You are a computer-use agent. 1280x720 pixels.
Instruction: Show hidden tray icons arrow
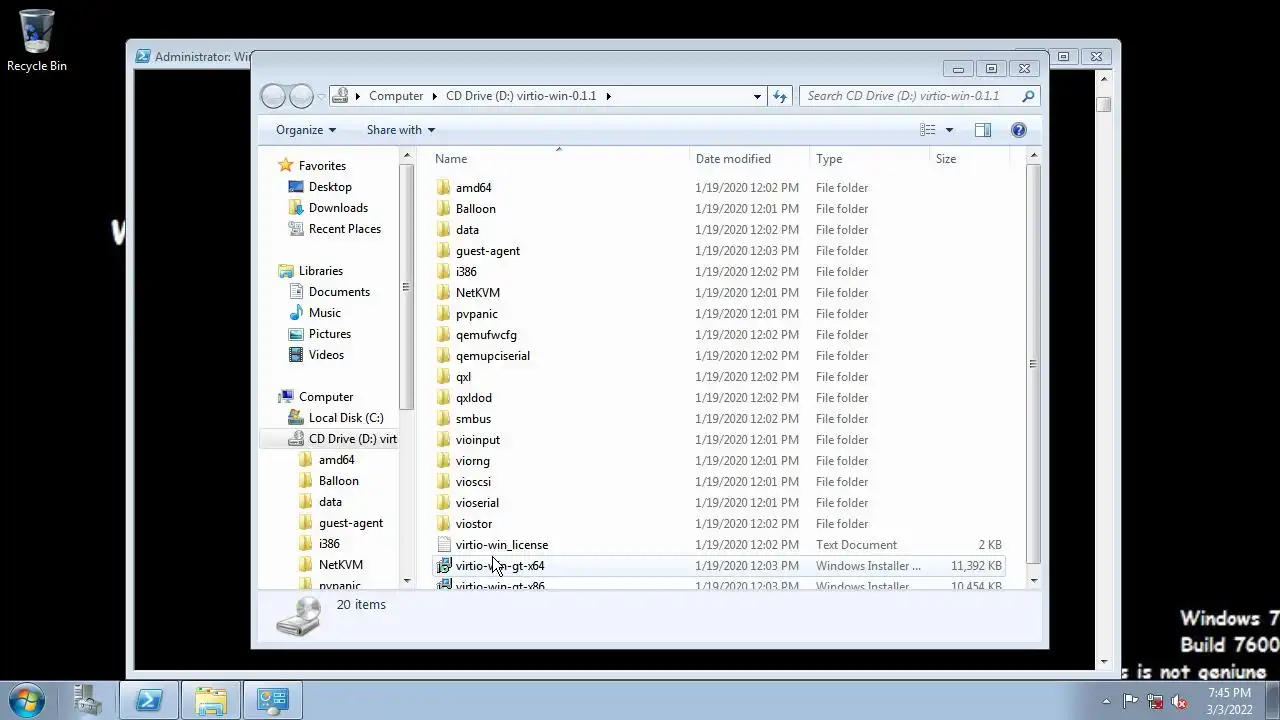pos(1106,701)
